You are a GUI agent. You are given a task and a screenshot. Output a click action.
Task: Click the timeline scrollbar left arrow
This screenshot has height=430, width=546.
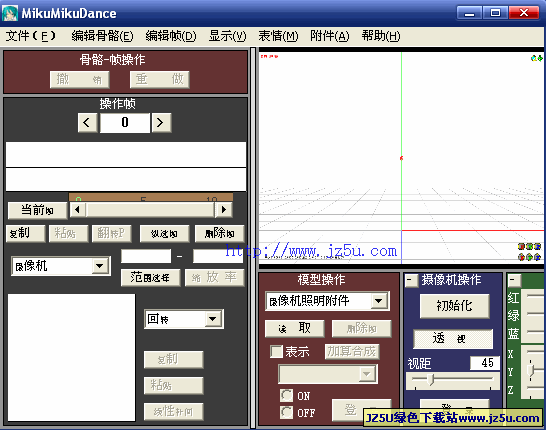78,210
